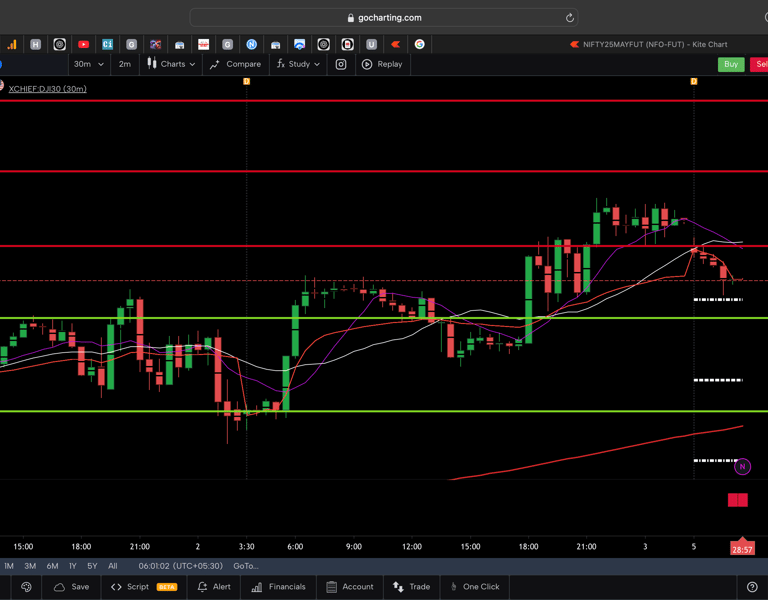Click the 12:00 time axis label
The width and height of the screenshot is (768, 600).
tap(412, 547)
